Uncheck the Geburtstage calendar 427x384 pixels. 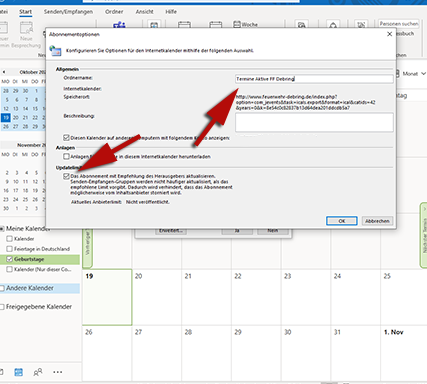tap(9, 259)
